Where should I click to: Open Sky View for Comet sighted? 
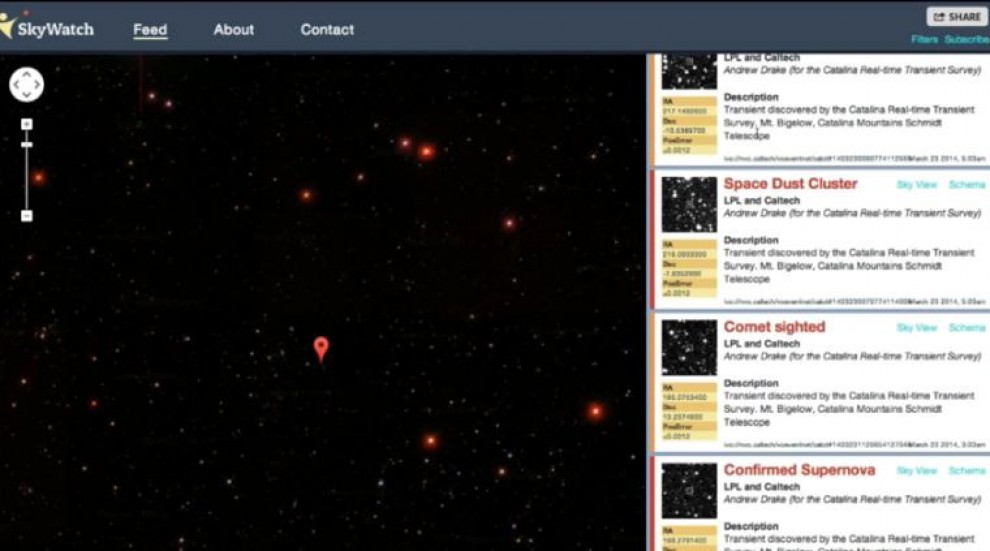pos(917,328)
